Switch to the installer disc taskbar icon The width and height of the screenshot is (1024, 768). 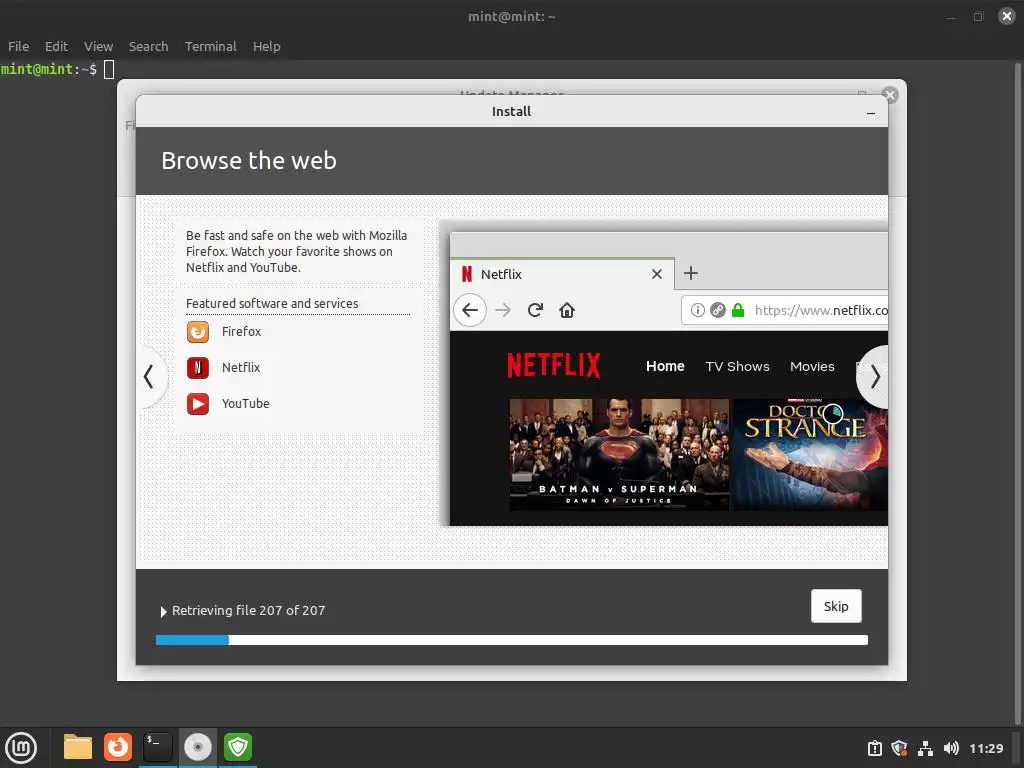198,747
